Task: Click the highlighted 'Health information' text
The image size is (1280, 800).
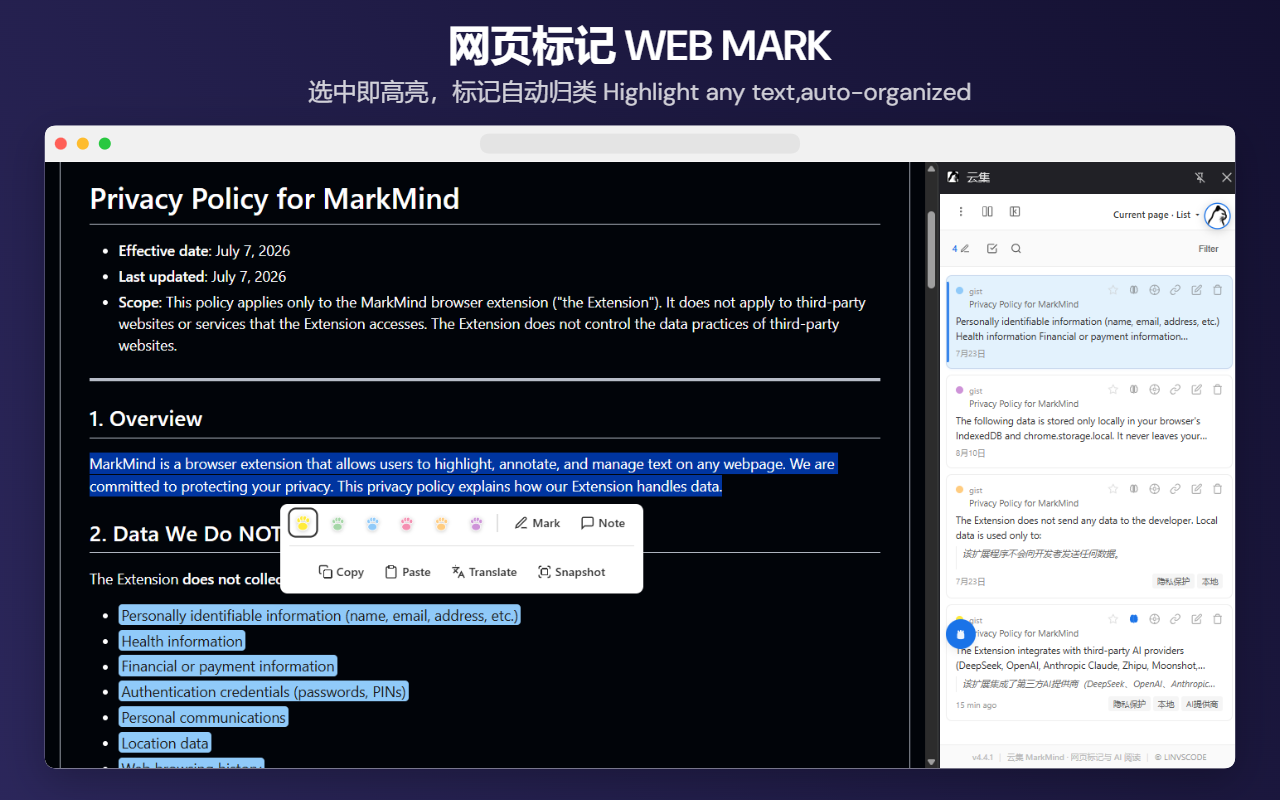Action: tap(182, 641)
